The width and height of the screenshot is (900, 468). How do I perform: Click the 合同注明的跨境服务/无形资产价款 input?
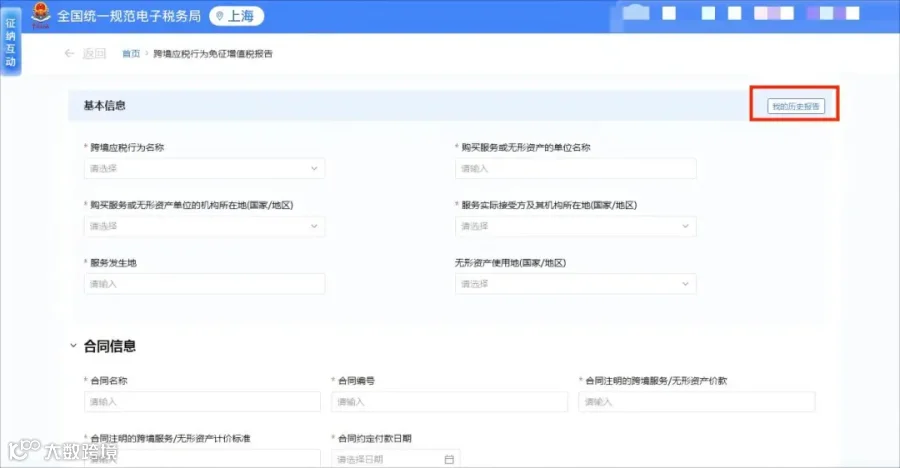697,402
